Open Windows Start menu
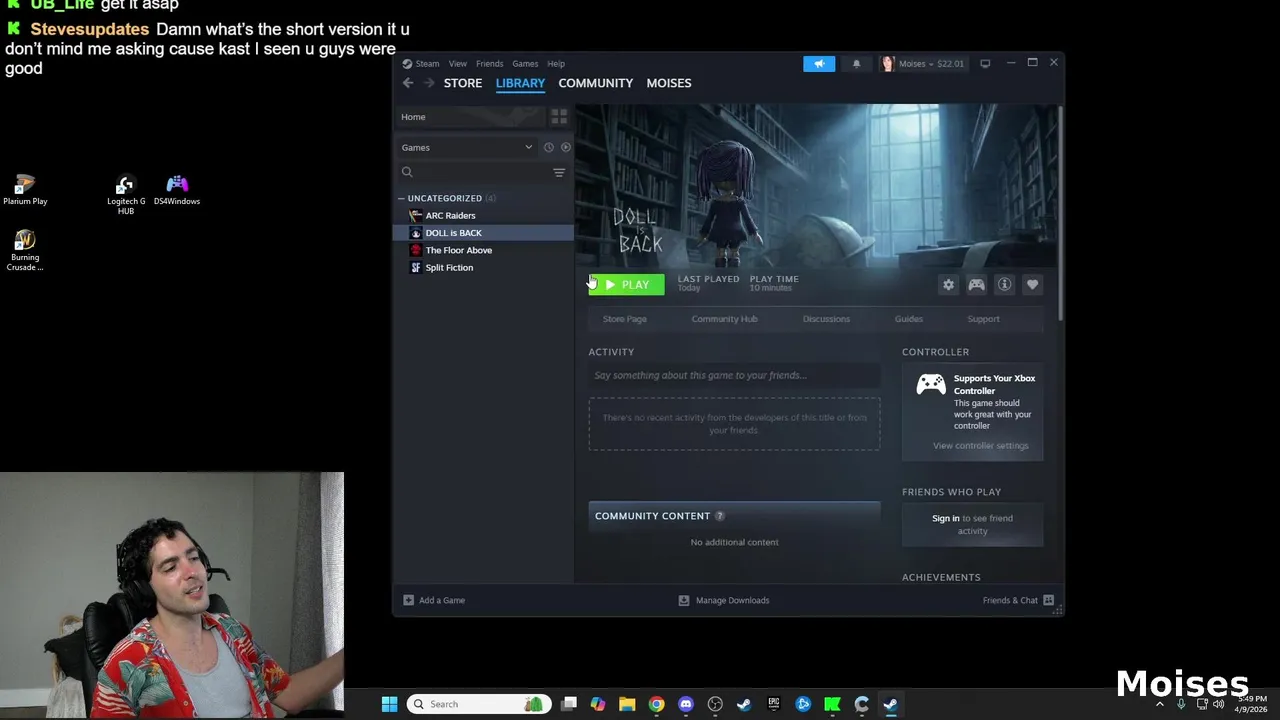The width and height of the screenshot is (1280, 720). [389, 704]
